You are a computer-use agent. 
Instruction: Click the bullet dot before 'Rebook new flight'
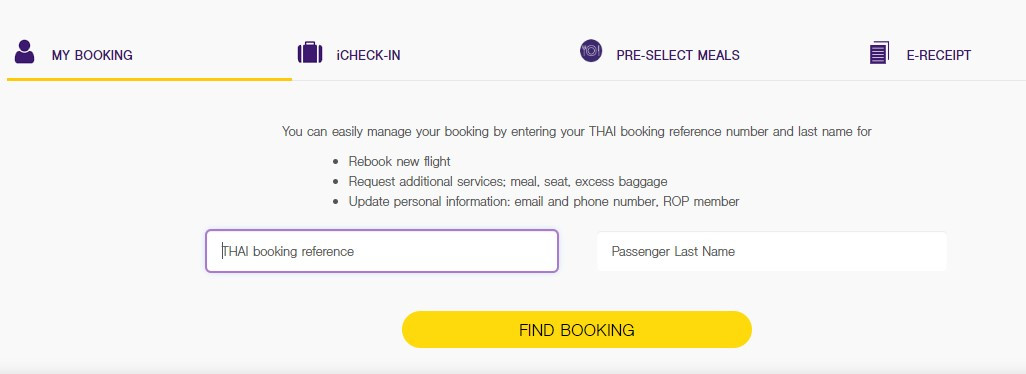[336, 162]
